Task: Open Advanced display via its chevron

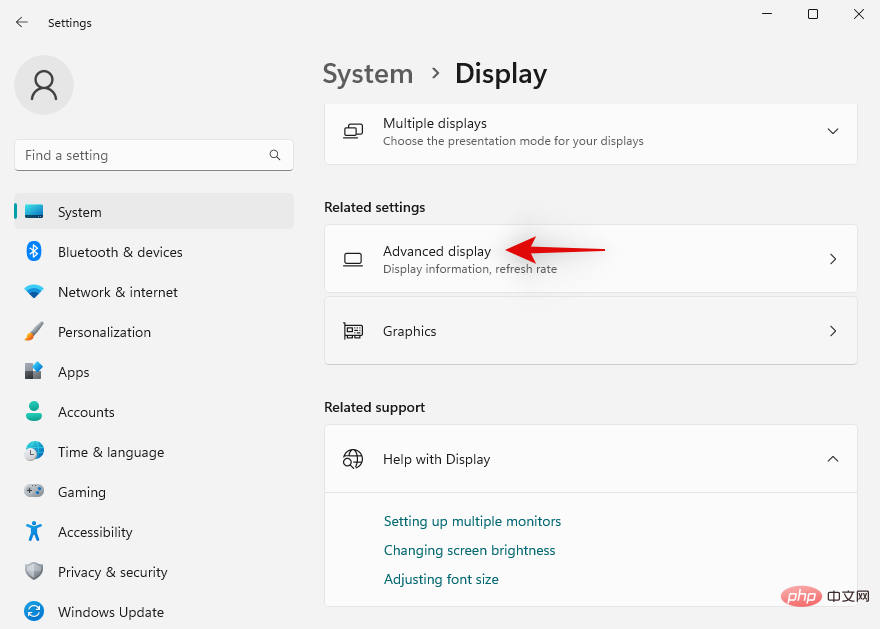Action: click(x=833, y=258)
